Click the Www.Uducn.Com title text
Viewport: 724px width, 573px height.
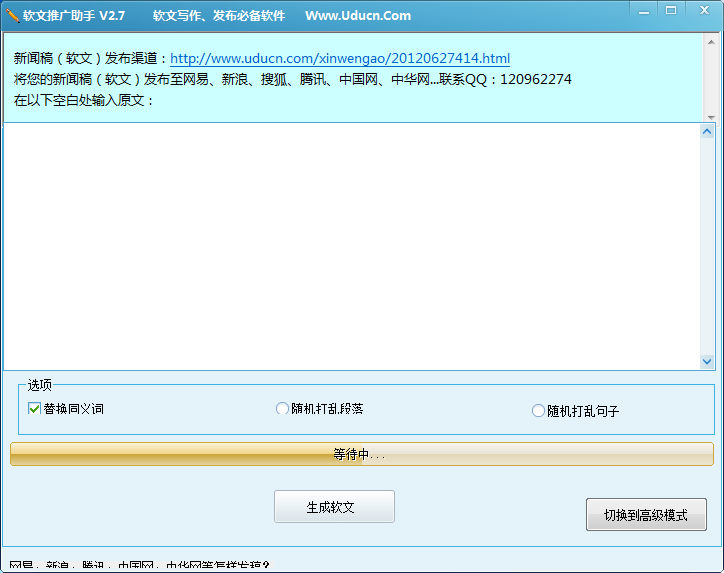(x=358, y=16)
